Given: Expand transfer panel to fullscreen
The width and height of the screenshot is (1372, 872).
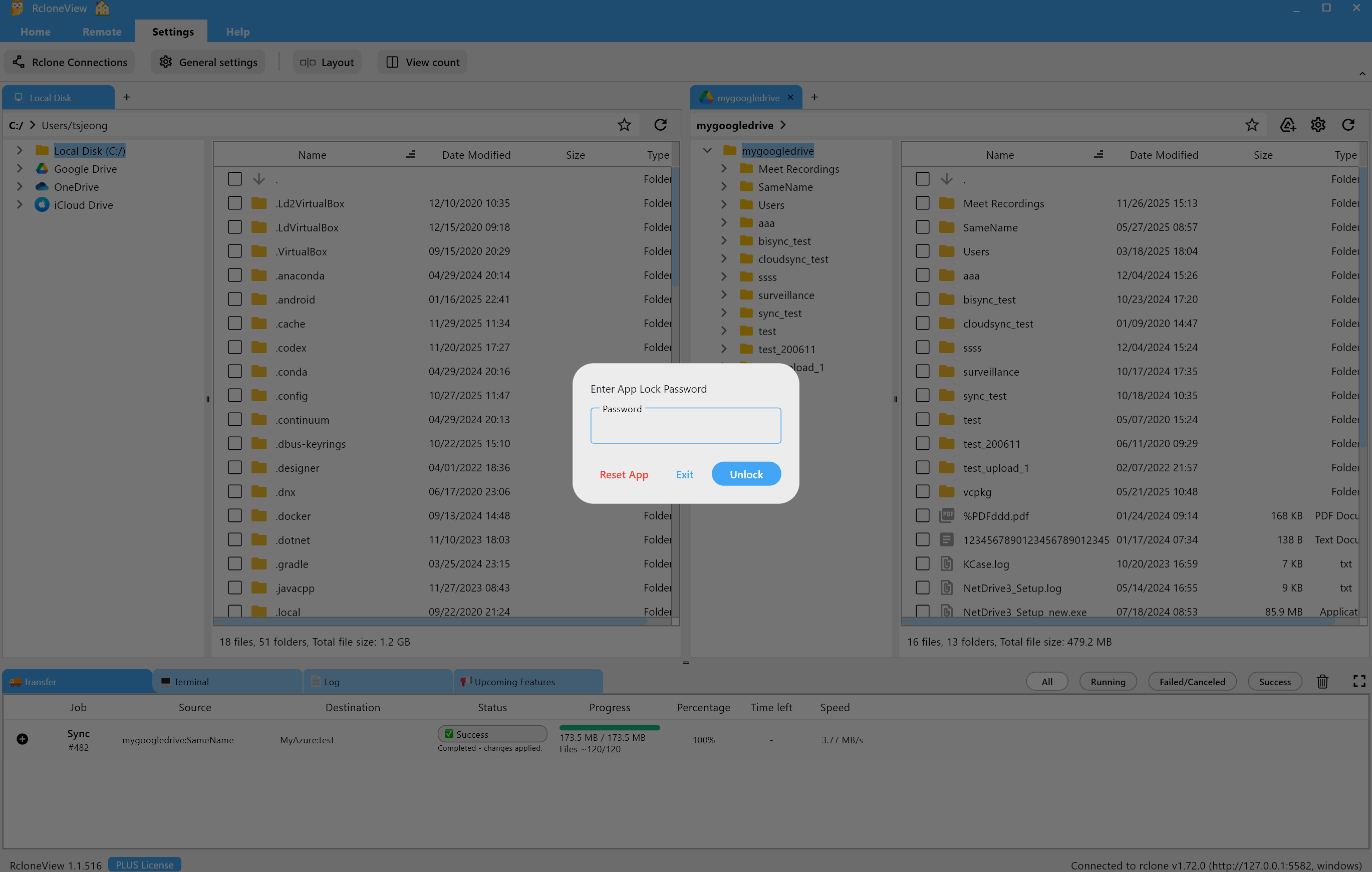Looking at the screenshot, I should click(1359, 681).
